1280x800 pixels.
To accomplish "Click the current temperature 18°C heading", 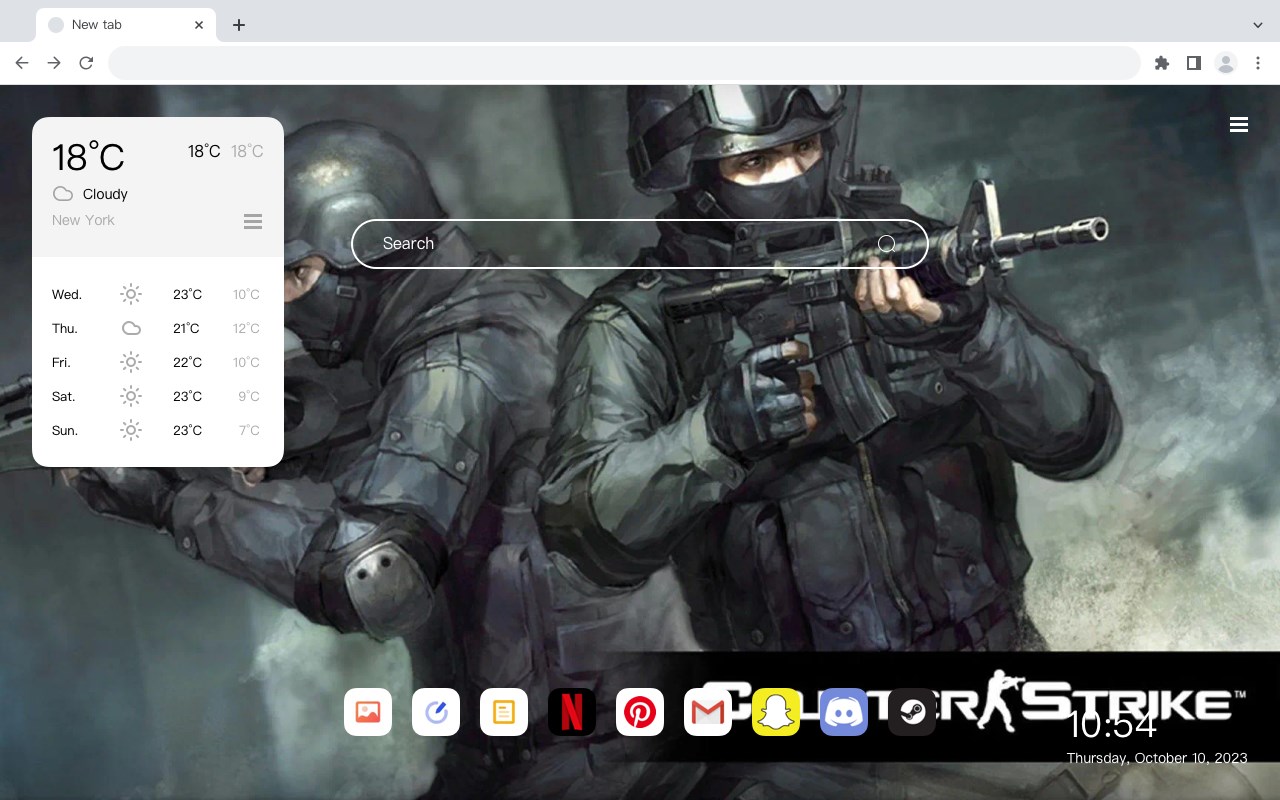I will pyautogui.click(x=88, y=157).
